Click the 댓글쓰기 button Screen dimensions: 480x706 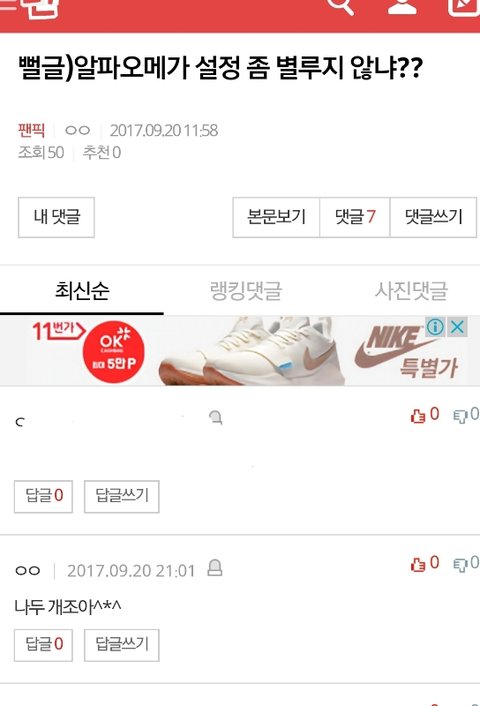click(x=433, y=217)
